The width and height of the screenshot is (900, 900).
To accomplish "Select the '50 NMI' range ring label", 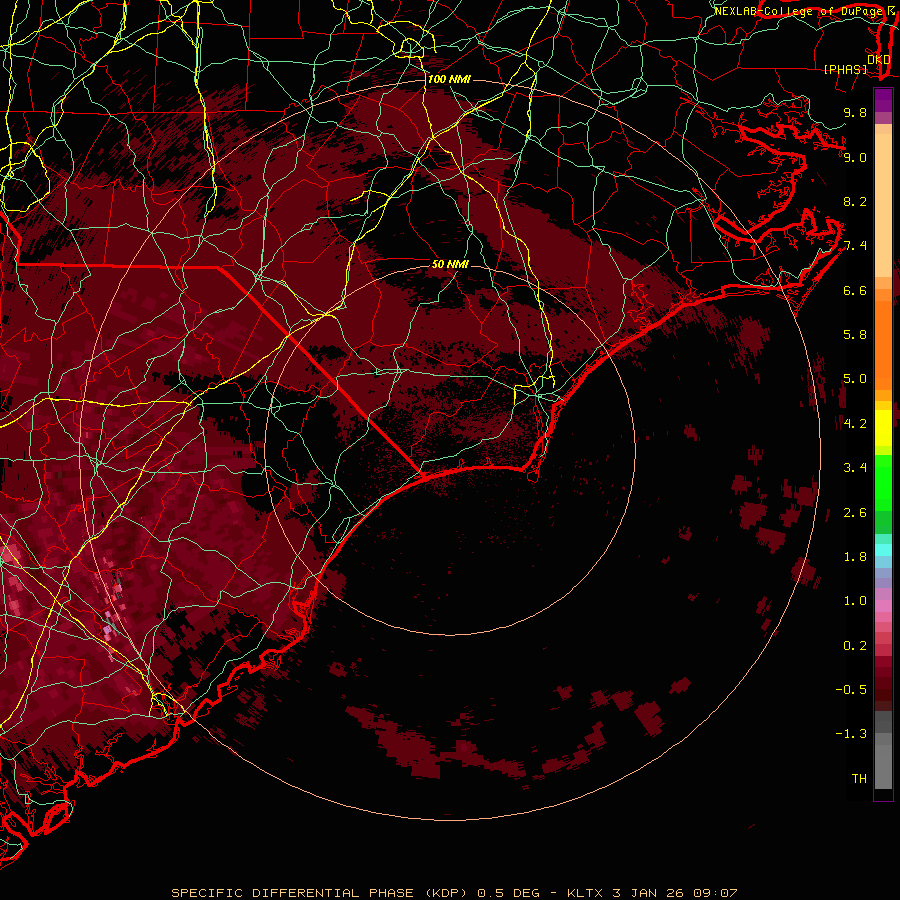I will (x=450, y=264).
